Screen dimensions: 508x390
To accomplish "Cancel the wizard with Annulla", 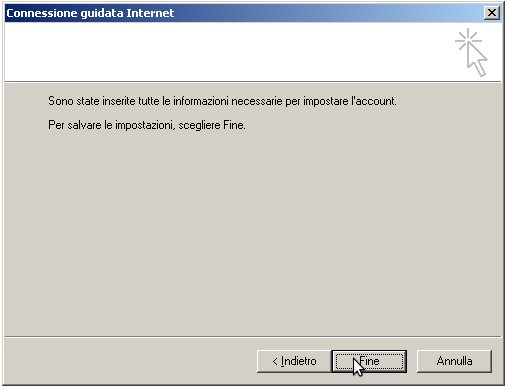I will click(454, 361).
